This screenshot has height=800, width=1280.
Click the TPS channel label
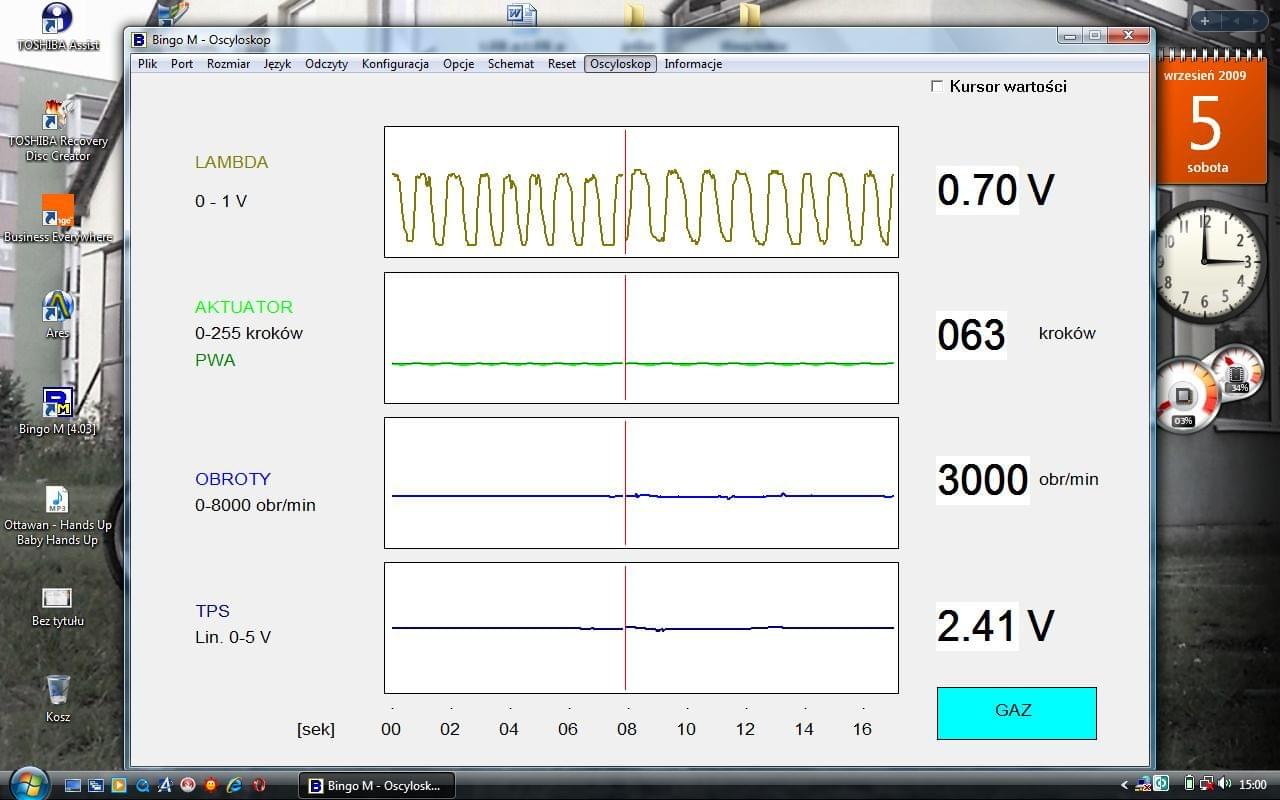[212, 611]
